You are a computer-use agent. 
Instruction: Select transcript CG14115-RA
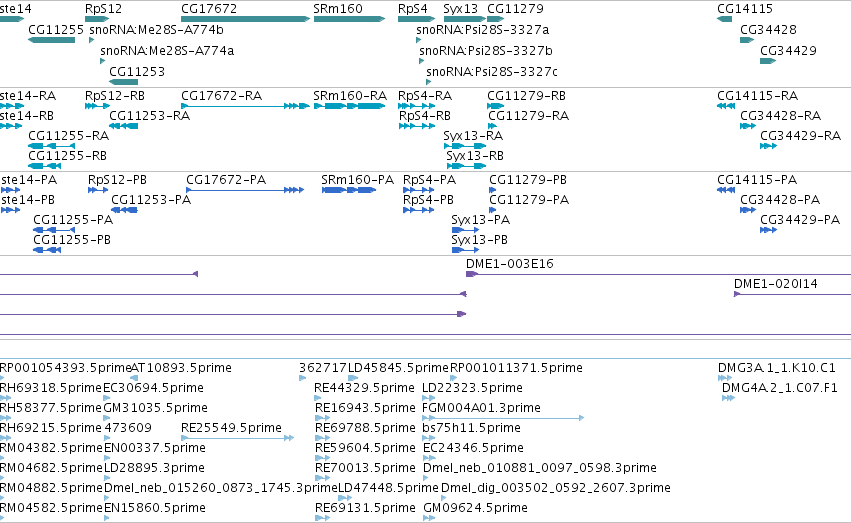tap(726, 106)
